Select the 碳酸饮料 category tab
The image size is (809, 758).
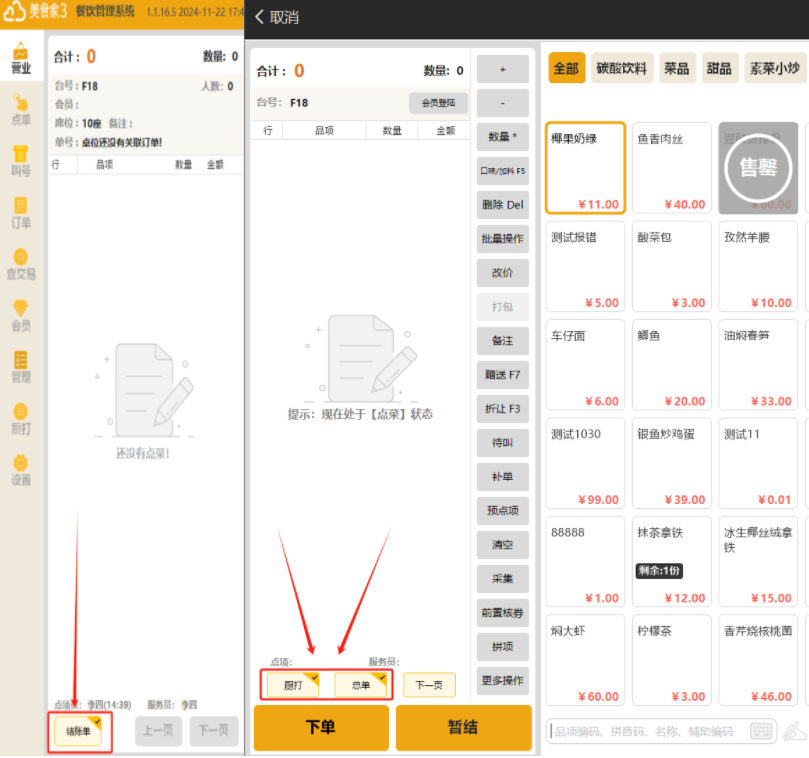click(x=622, y=68)
